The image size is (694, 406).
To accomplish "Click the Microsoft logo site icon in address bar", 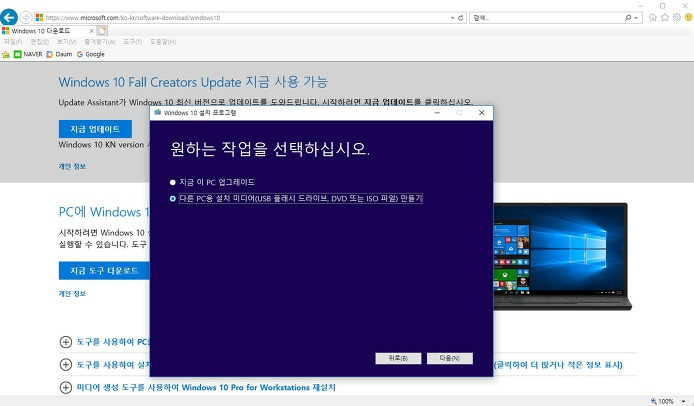I will [39, 18].
